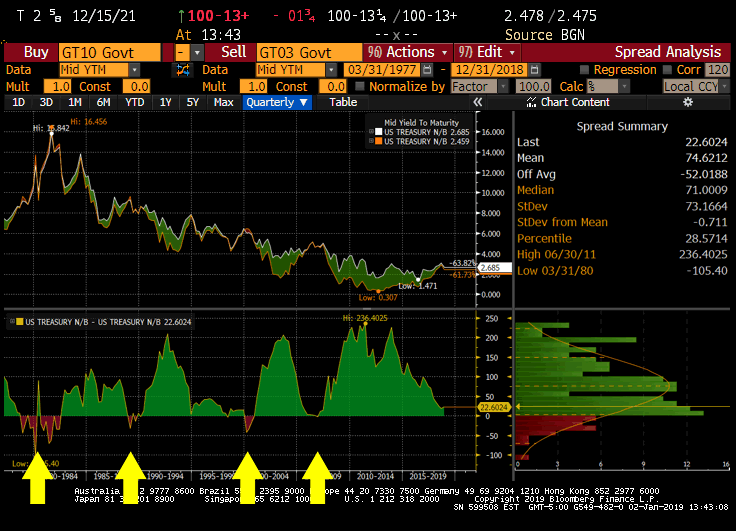Collapse side panel with double chevron
This screenshot has height=531, width=736.
[x=478, y=102]
